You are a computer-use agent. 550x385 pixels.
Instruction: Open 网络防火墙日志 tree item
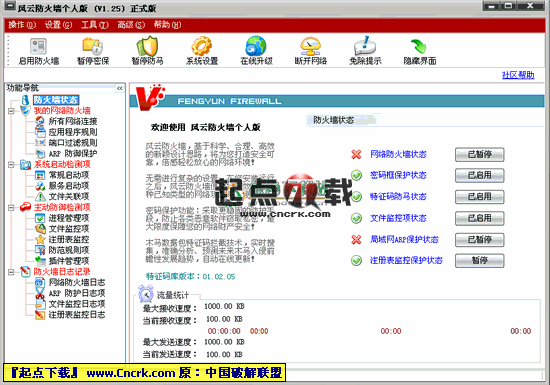(77, 282)
